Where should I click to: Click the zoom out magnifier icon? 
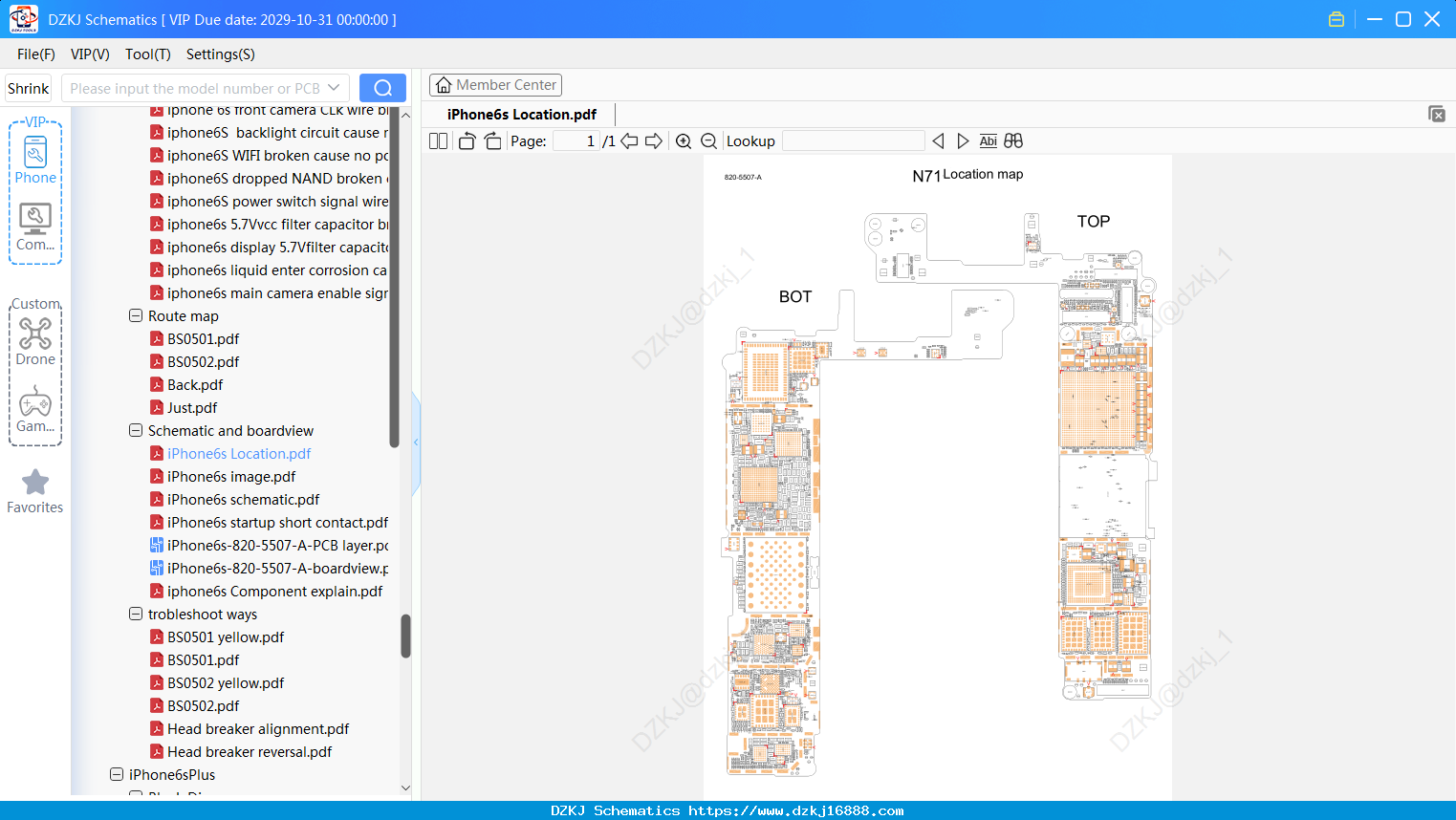pyautogui.click(x=709, y=141)
